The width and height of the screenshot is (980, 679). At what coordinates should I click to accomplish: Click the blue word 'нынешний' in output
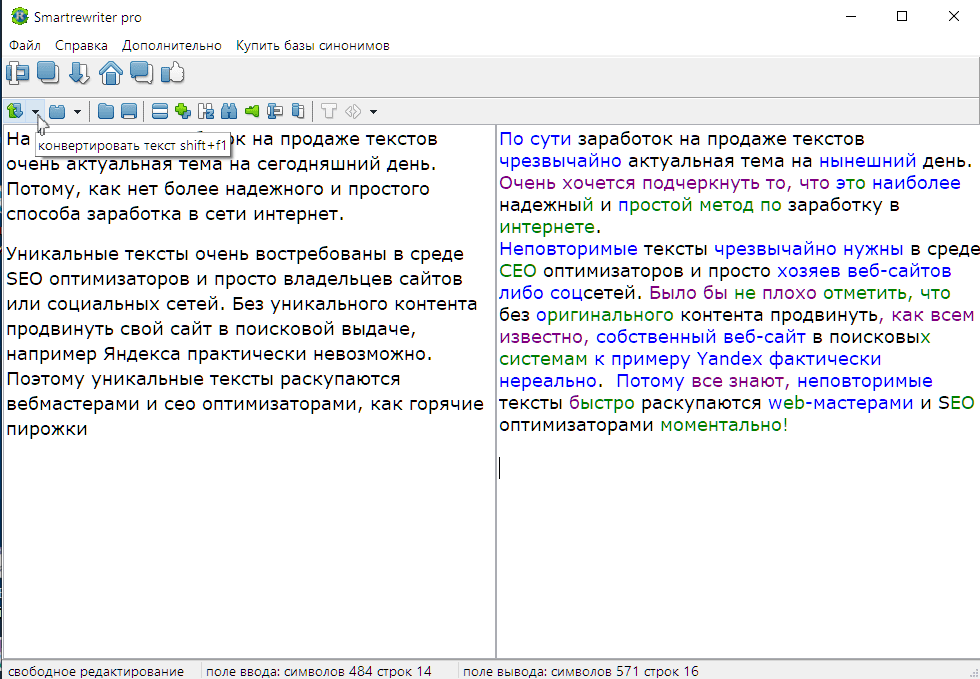tap(868, 161)
